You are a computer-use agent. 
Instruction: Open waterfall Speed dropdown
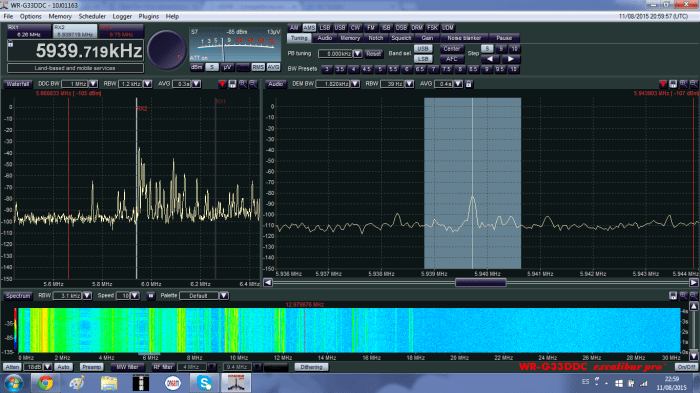tap(135, 296)
